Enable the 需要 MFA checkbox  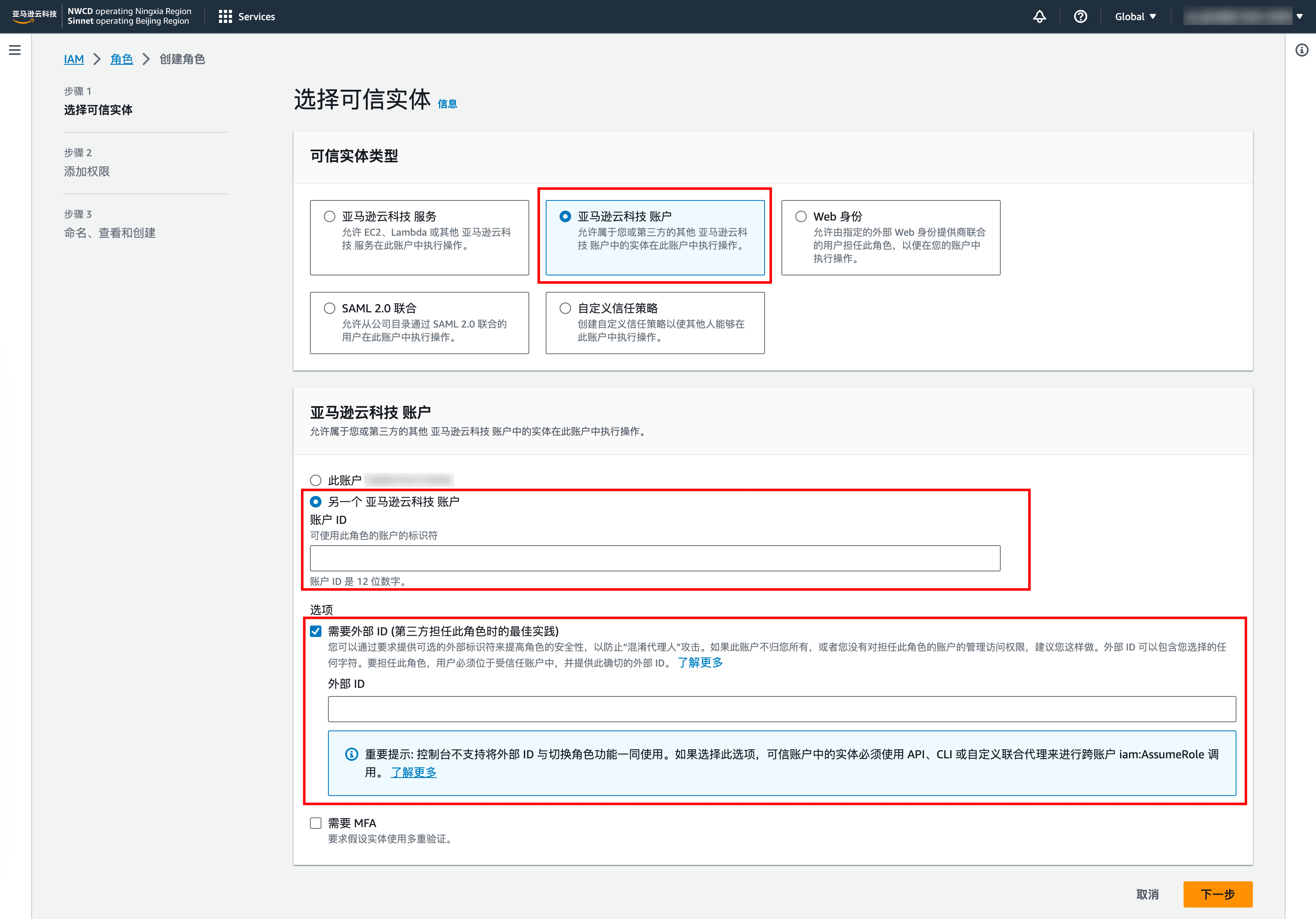coord(316,823)
